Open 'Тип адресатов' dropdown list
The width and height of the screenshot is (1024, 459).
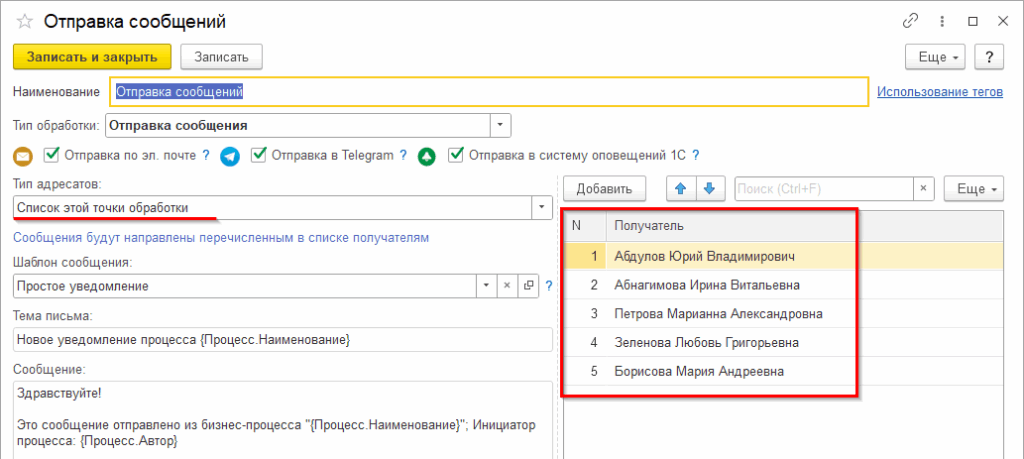[541, 207]
